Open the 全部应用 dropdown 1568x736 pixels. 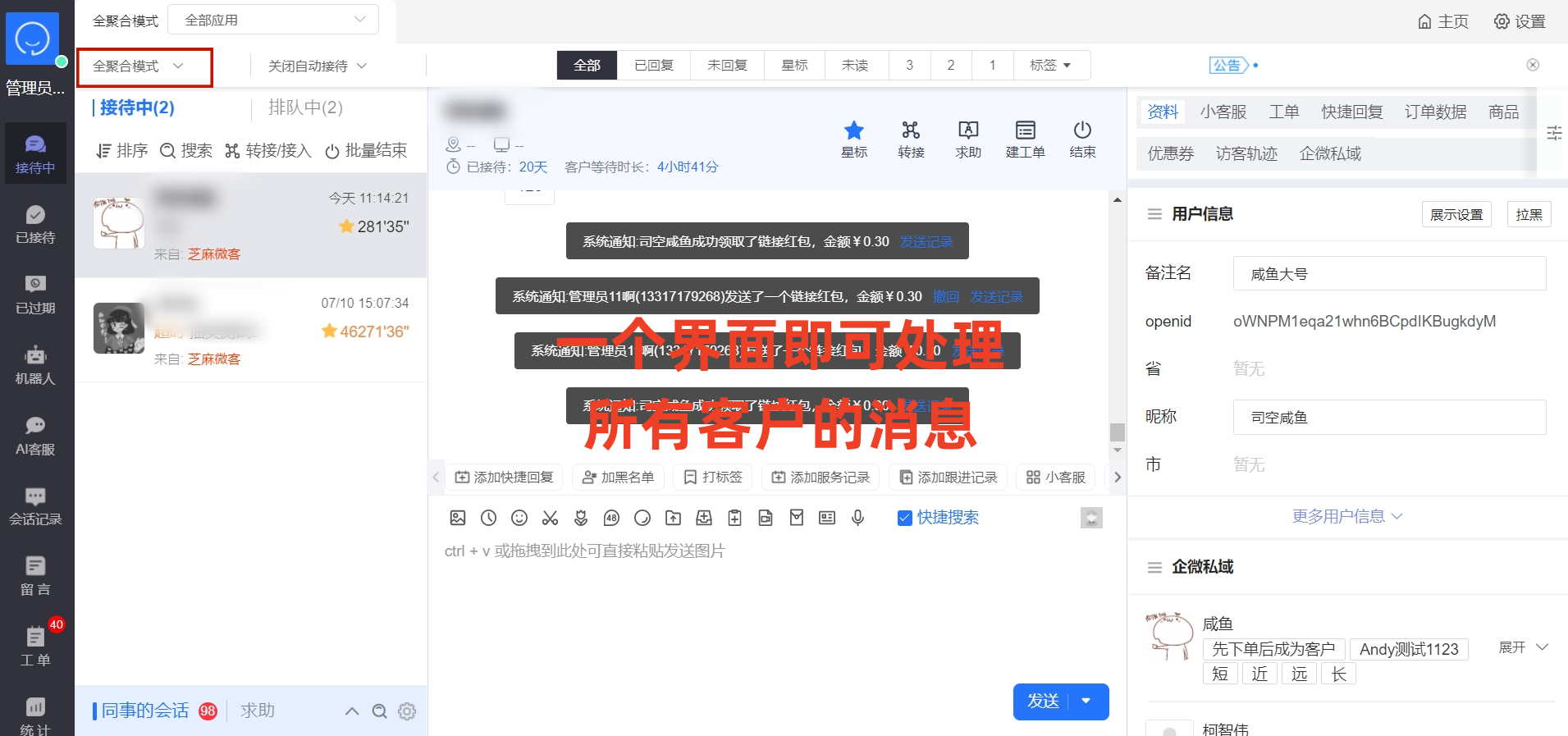[x=273, y=20]
